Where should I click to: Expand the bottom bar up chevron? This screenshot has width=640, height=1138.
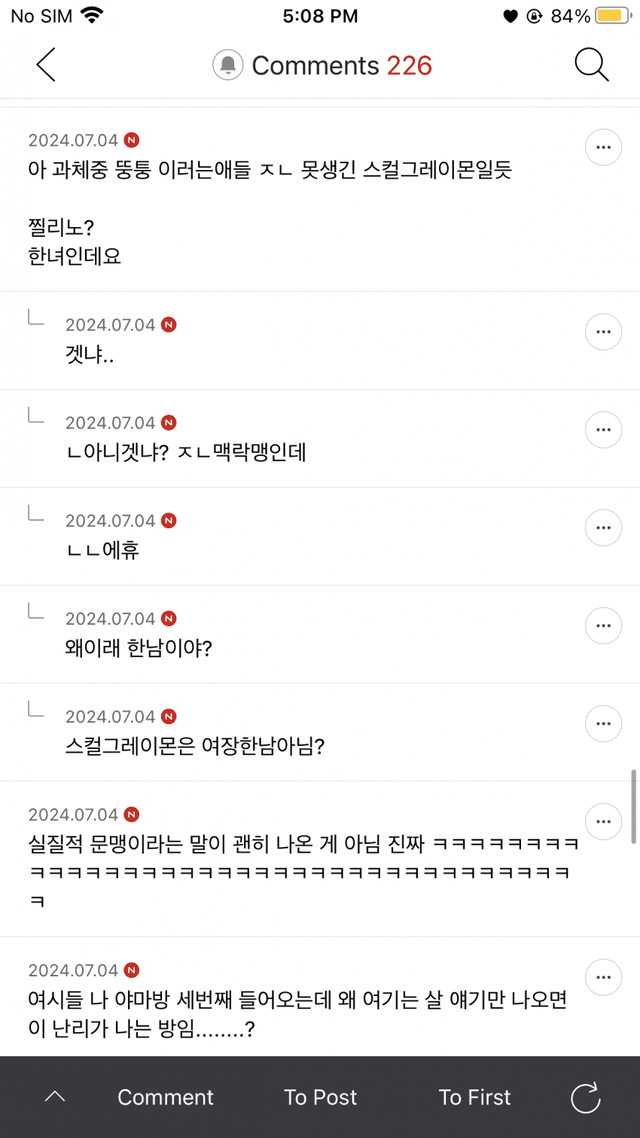click(55, 1097)
